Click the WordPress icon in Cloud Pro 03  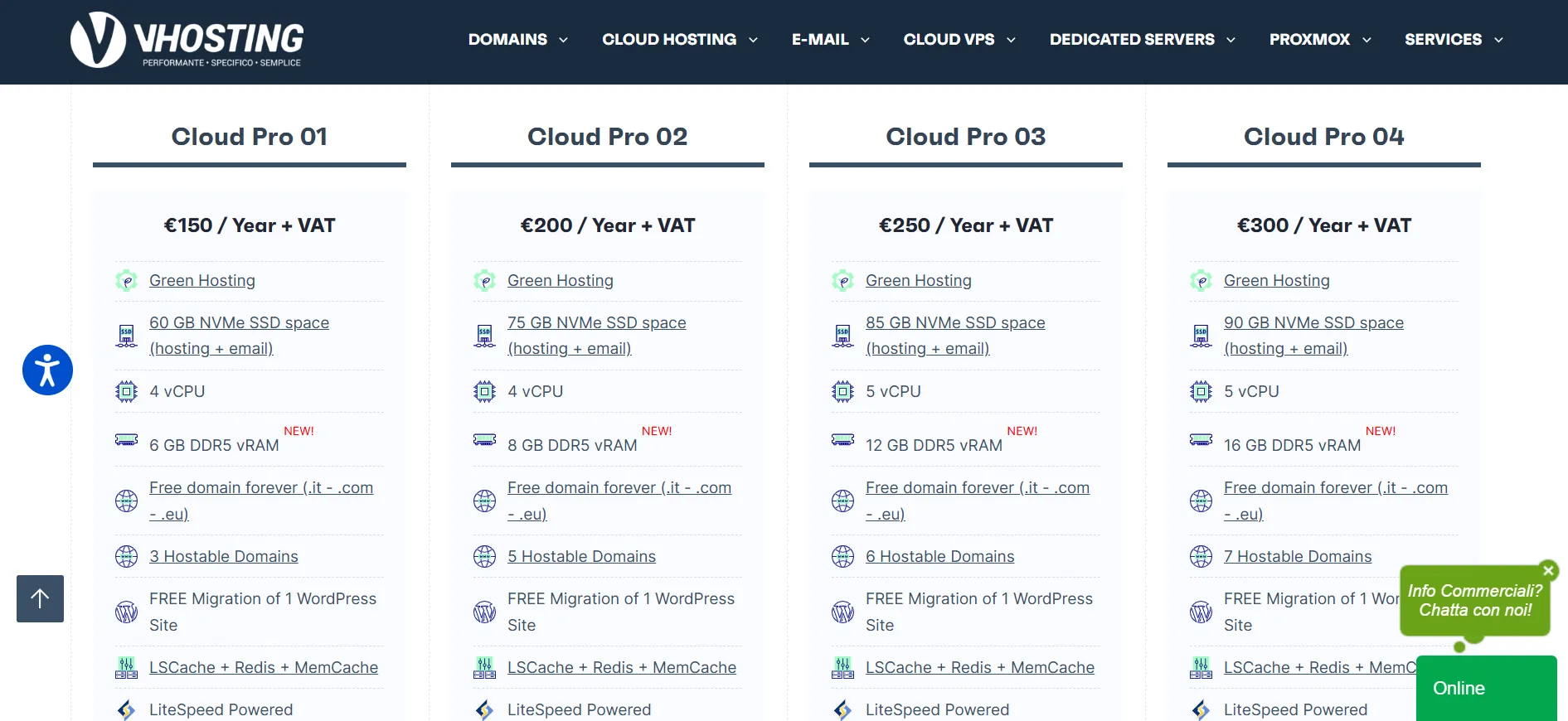click(842, 612)
